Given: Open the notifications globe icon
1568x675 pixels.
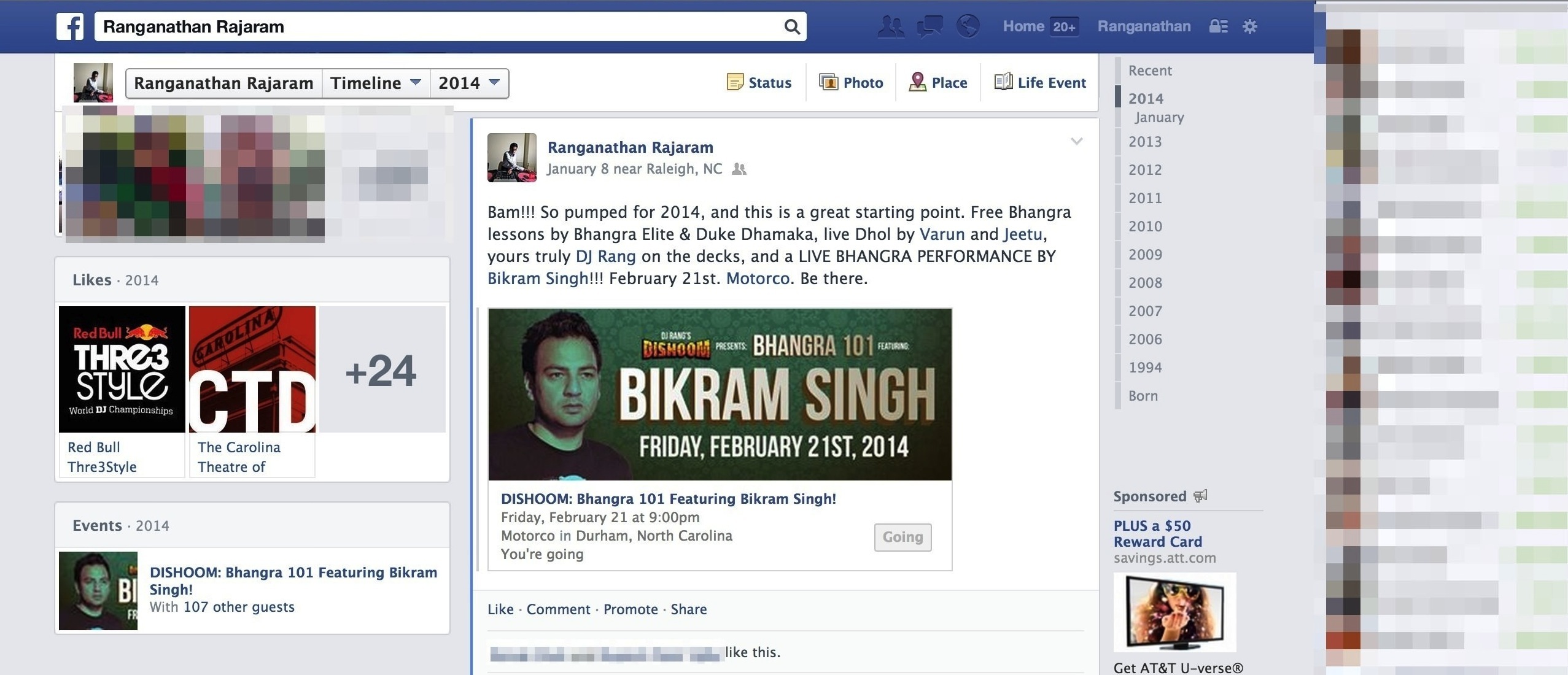Looking at the screenshot, I should pyautogui.click(x=968, y=26).
